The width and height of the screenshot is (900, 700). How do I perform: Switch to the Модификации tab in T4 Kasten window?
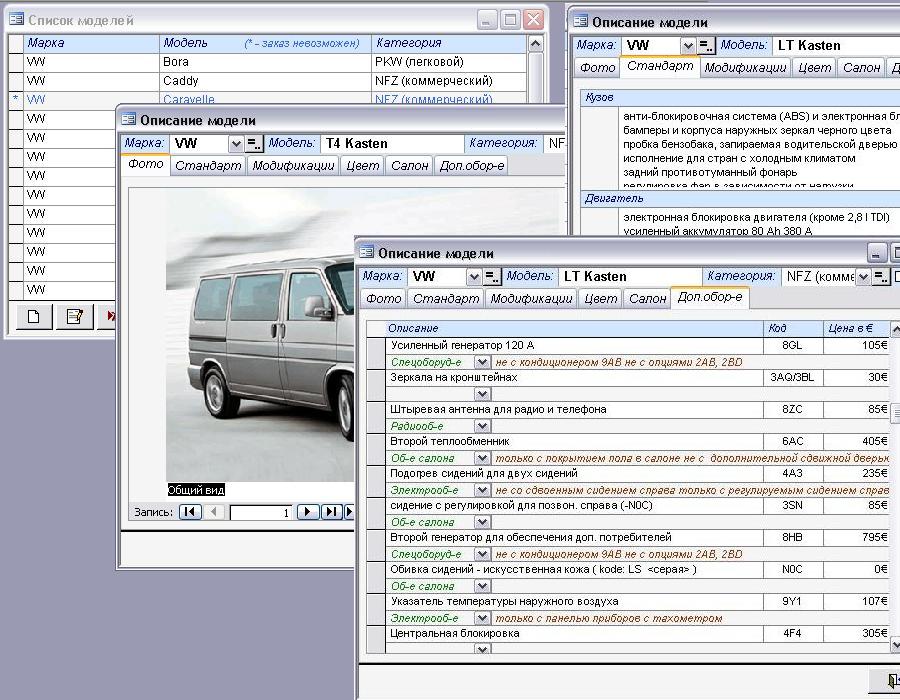pyautogui.click(x=293, y=166)
